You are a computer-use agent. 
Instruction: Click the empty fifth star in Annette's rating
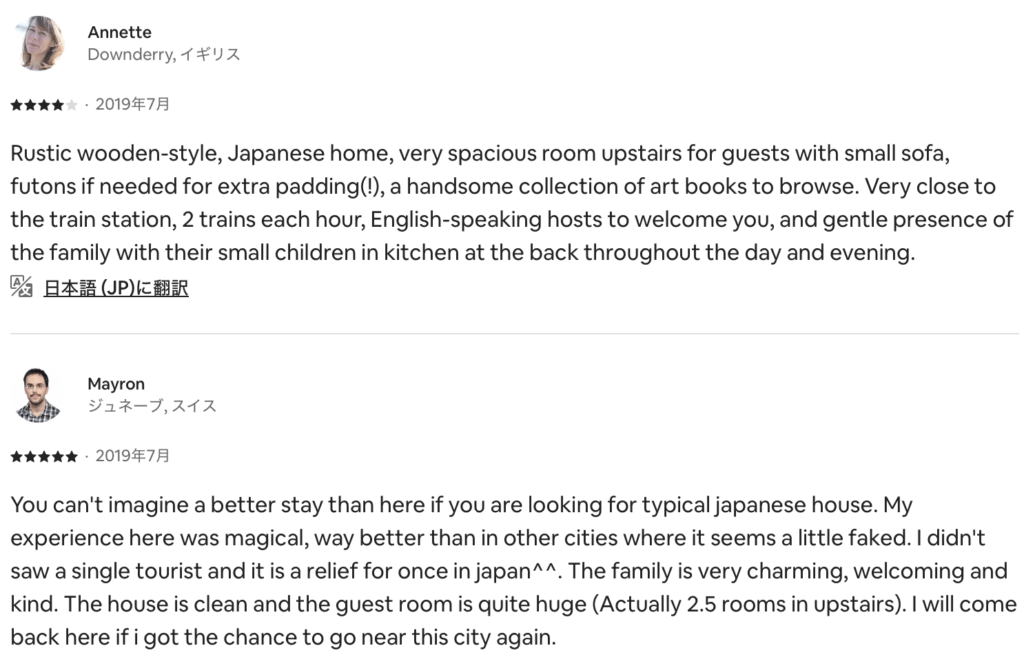pos(72,104)
